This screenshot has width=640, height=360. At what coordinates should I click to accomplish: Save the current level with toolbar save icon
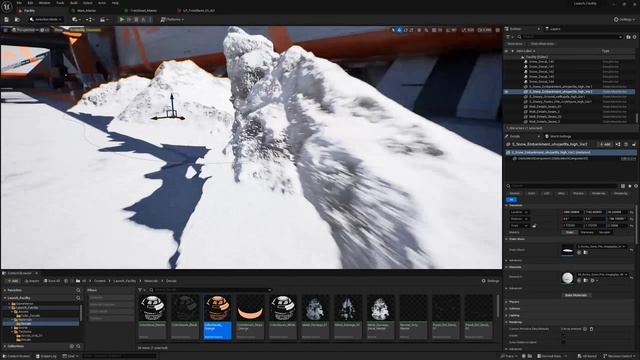point(7,19)
